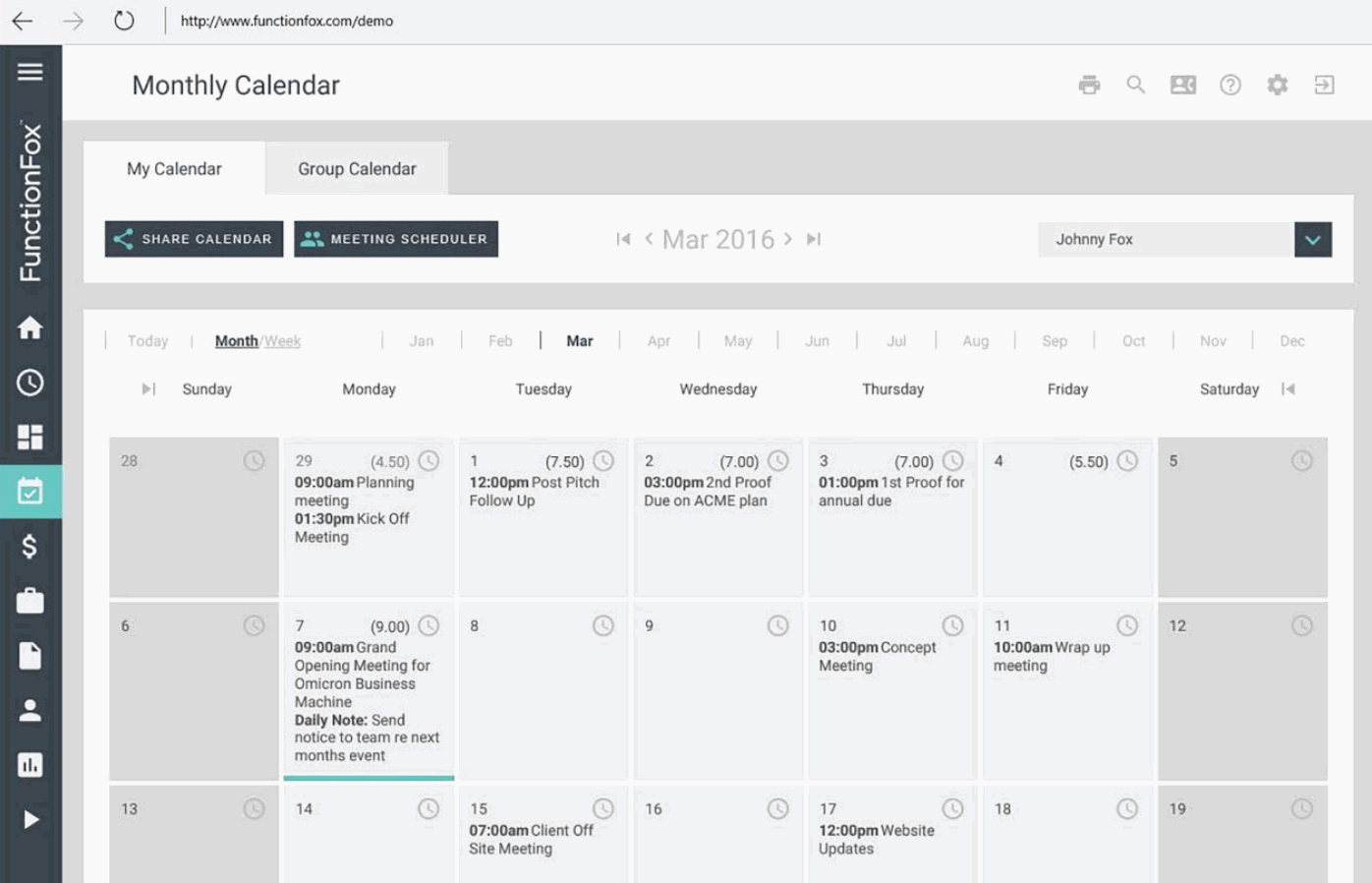Jump to first month with skip-back icon

click(x=623, y=239)
